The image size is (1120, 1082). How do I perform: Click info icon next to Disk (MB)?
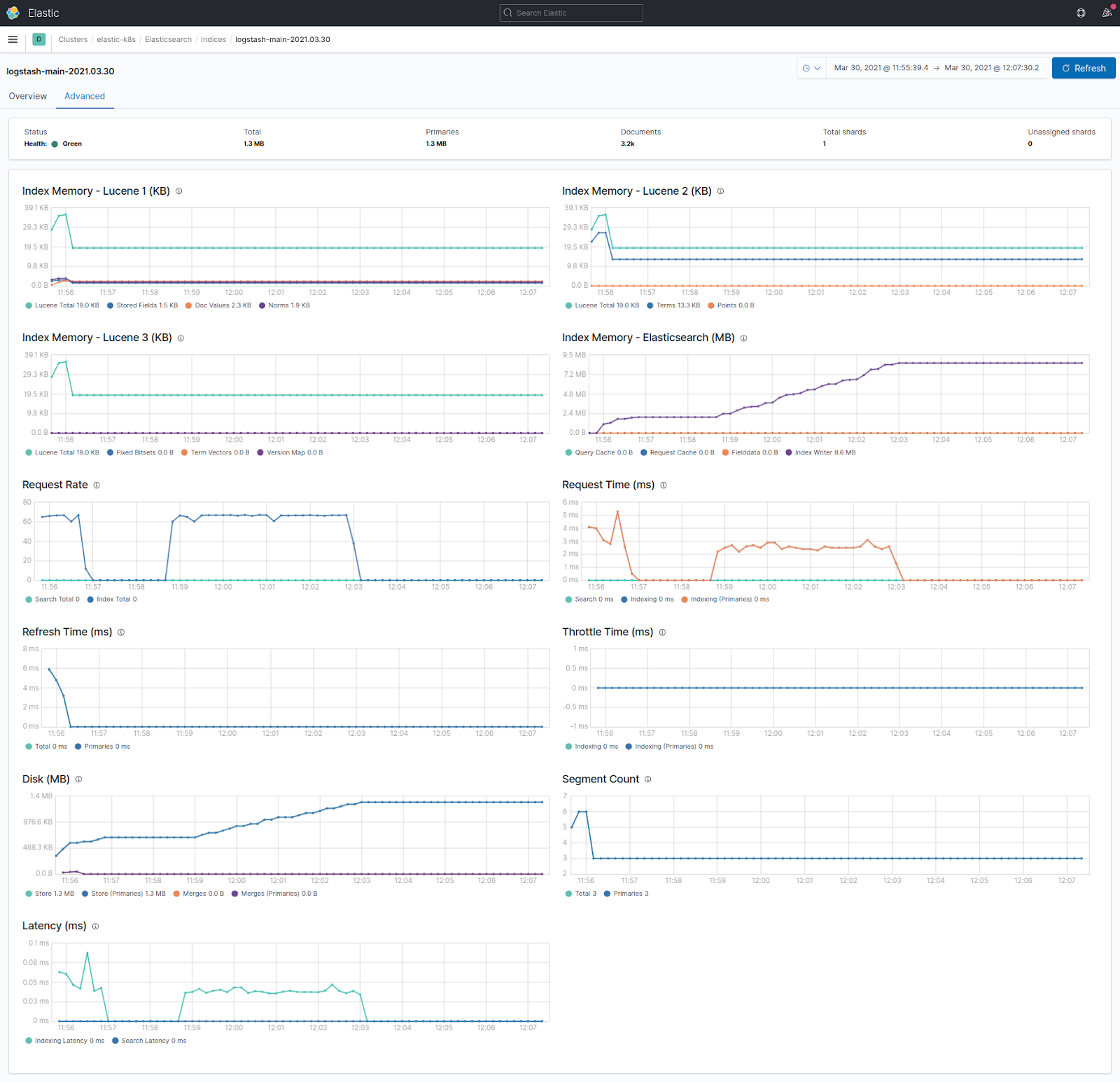coord(78,779)
